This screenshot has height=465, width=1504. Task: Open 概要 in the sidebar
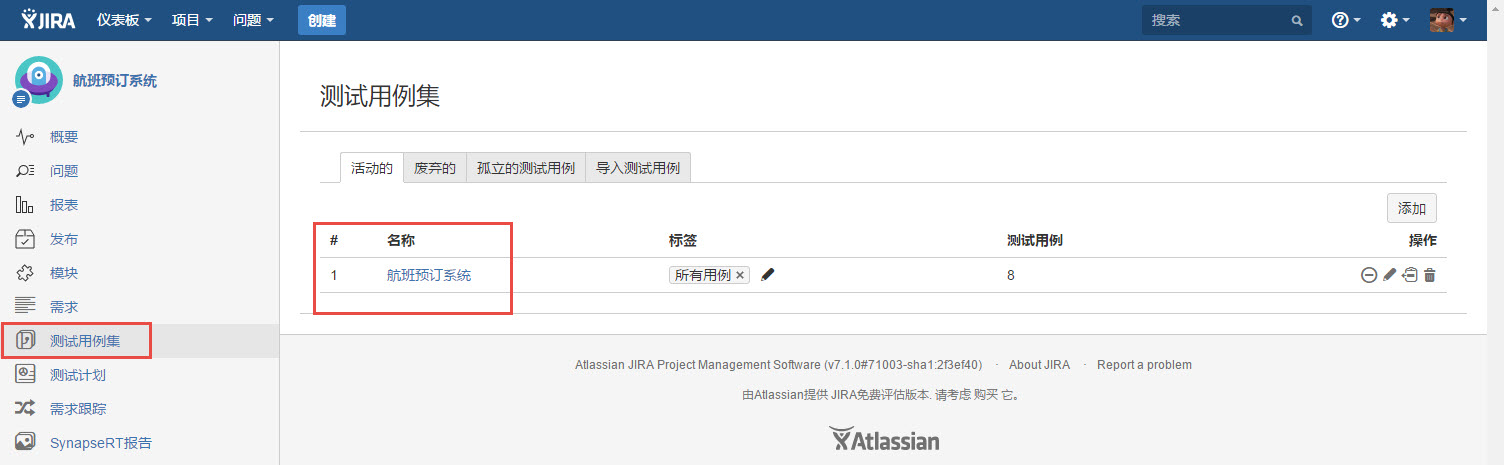coord(64,137)
